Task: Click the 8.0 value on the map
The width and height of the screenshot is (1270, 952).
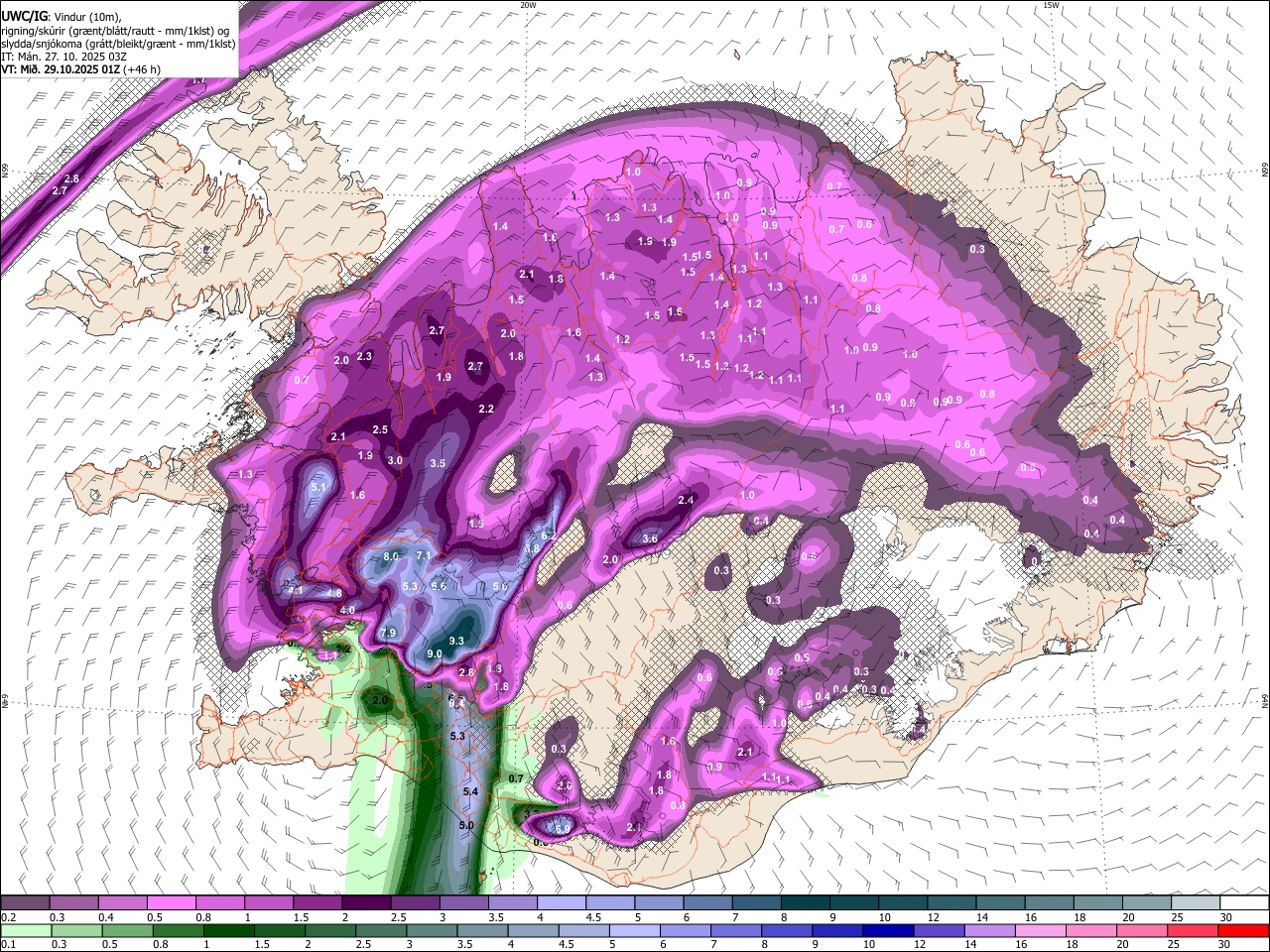Action: pyautogui.click(x=391, y=557)
